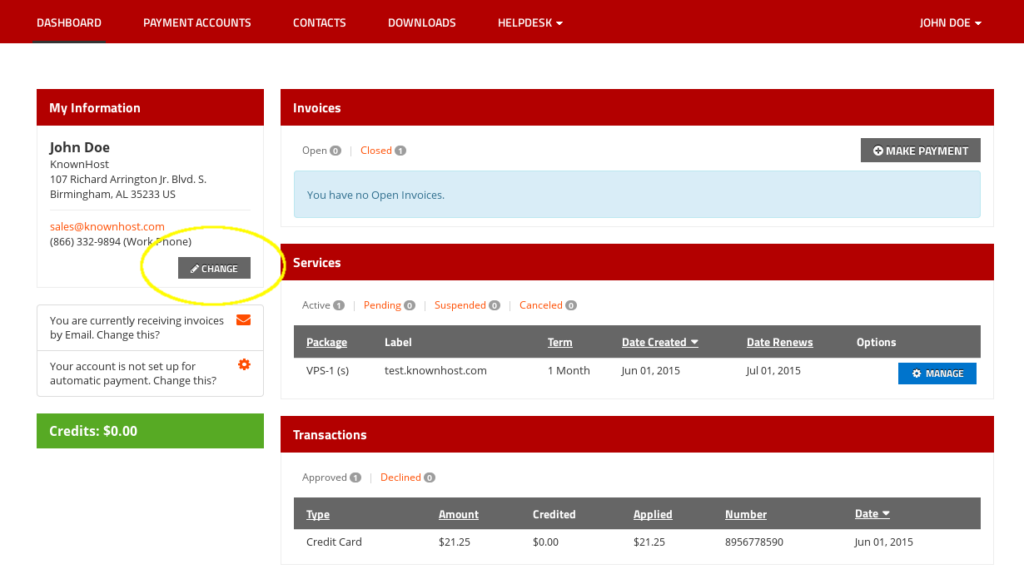This screenshot has width=1024, height=574.
Task: Go to Payment Accounts
Action: point(197,22)
